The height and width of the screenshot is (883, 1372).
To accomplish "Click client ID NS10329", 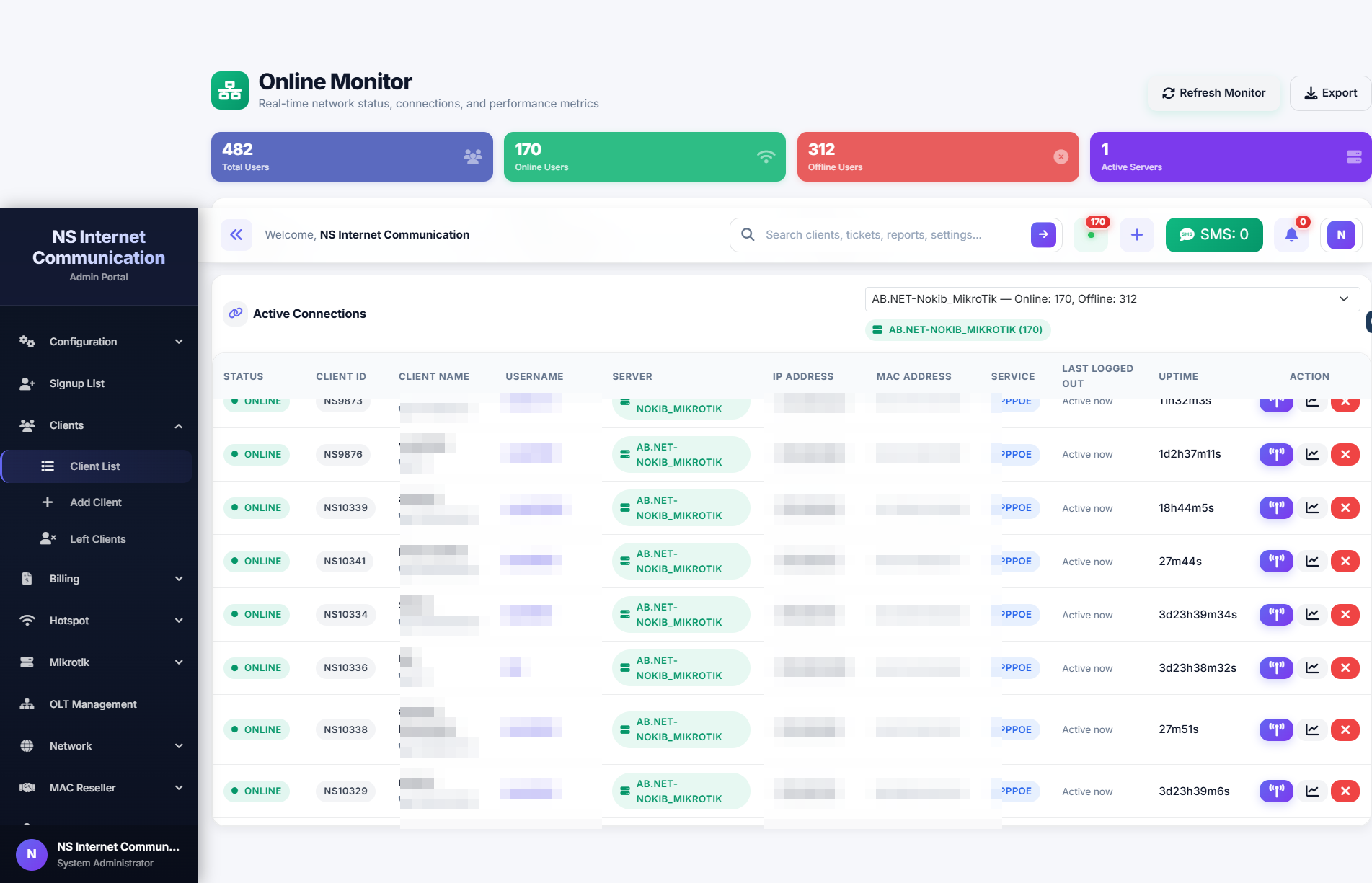I will (345, 791).
